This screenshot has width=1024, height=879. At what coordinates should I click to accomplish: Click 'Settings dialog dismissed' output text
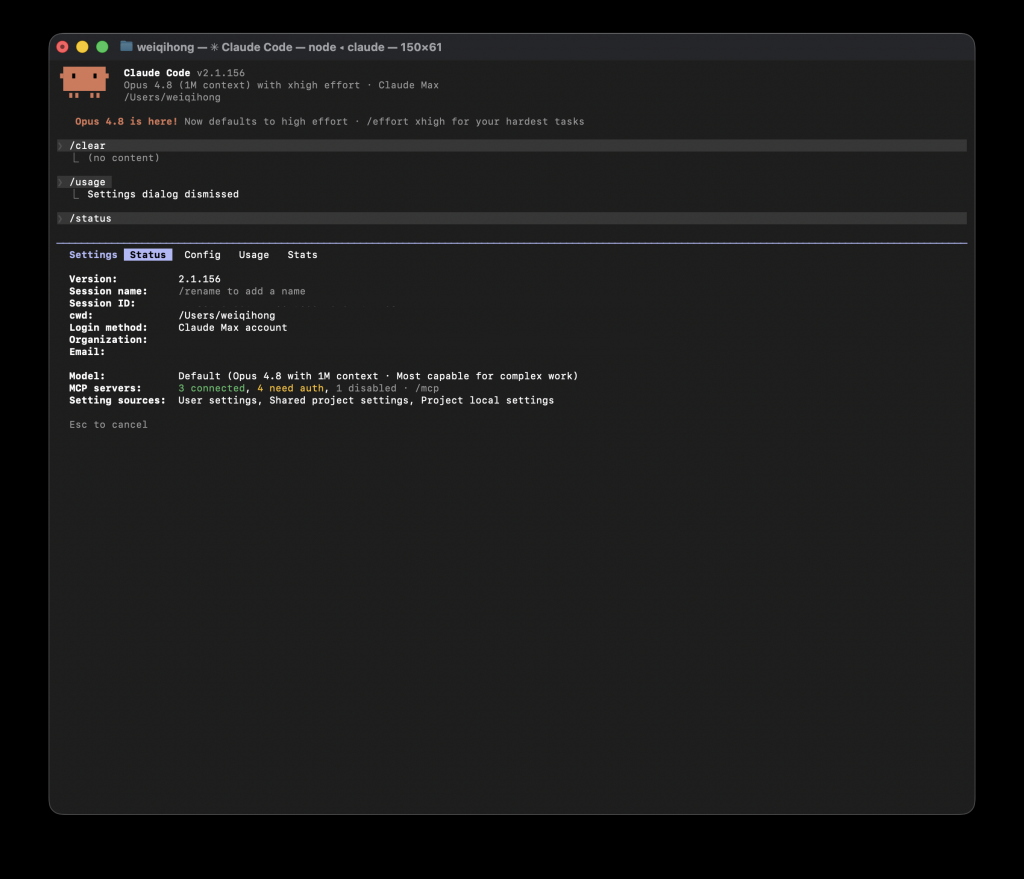click(x=163, y=195)
